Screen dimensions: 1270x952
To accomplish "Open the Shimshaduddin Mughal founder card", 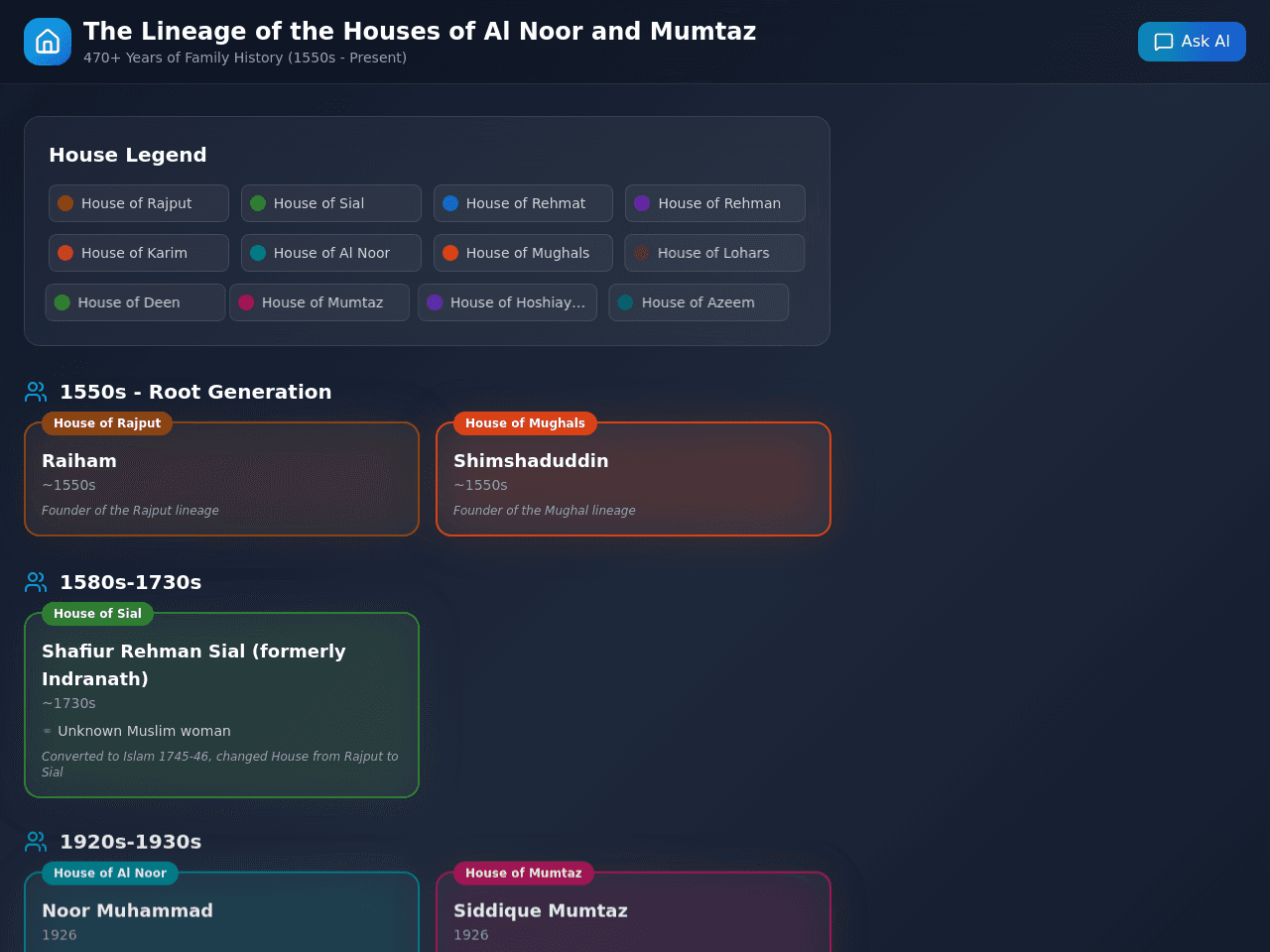I will pyautogui.click(x=633, y=479).
